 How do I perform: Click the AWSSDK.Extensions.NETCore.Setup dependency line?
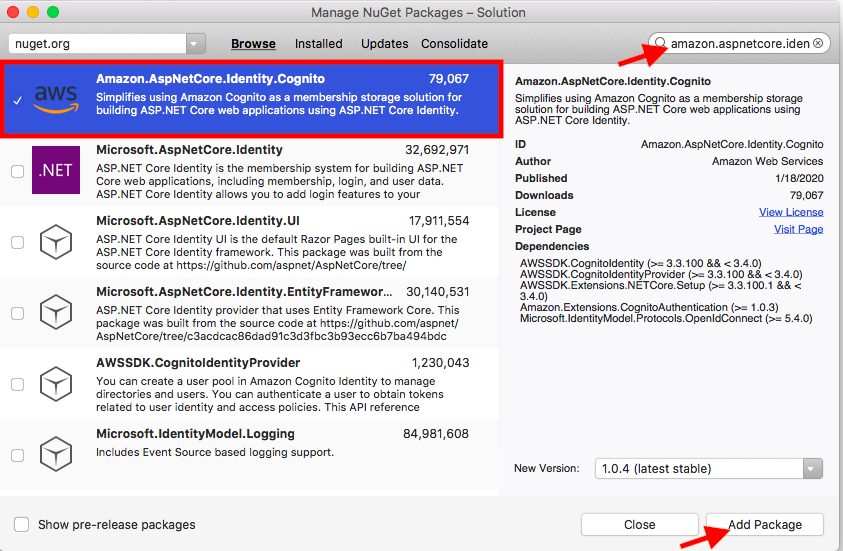pyautogui.click(x=660, y=290)
